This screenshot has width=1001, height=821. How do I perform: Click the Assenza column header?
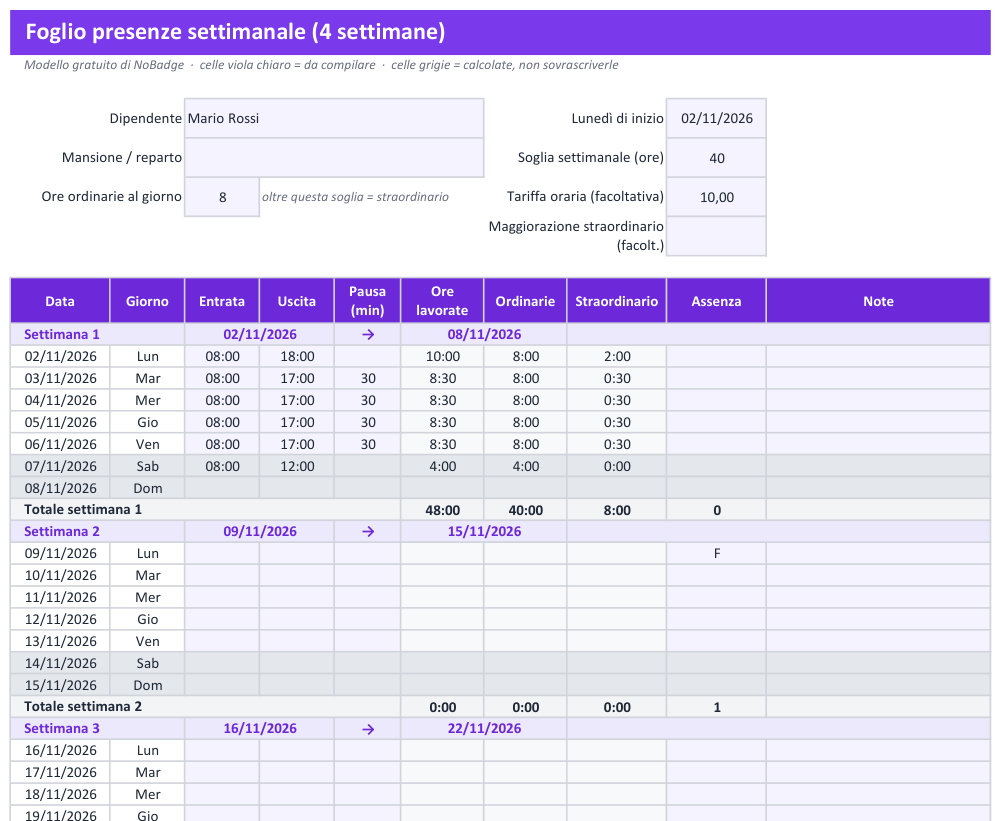coord(716,301)
